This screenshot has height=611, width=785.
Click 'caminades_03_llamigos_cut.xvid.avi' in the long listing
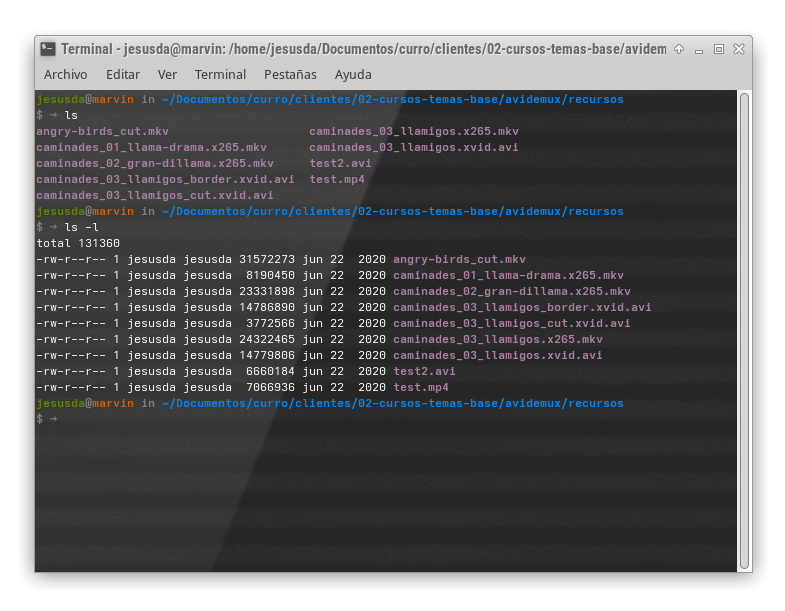(512, 324)
